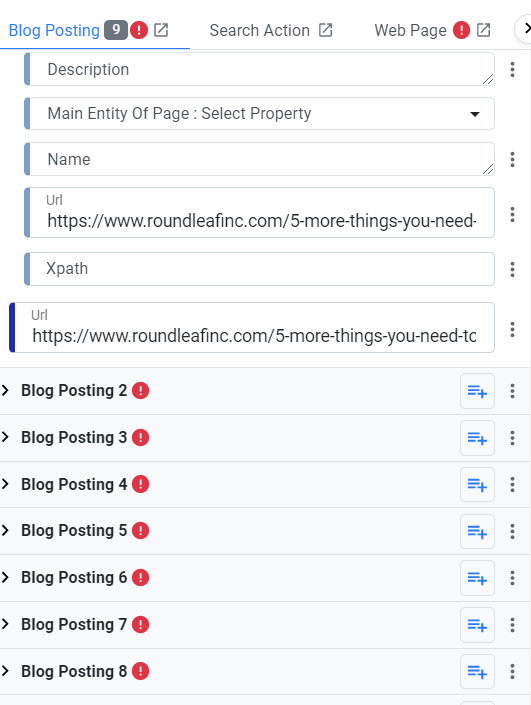
Task: Open Blog Posting external link icon
Action: 161,31
